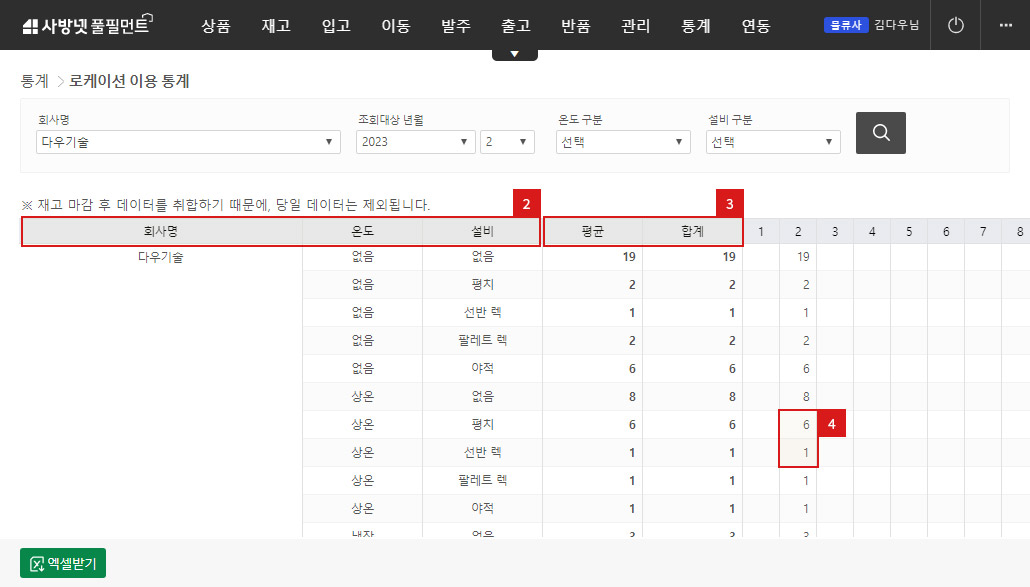The width and height of the screenshot is (1030, 587).
Task: Open the 출고 menu
Action: [515, 26]
